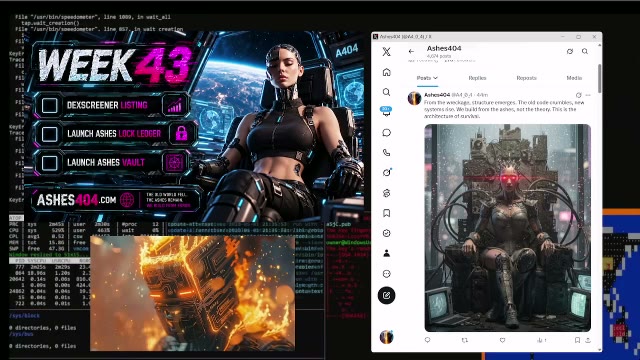Screen dimensions: 640x360
Task: Open Bookmarks in the X sidebar
Action: [386, 213]
